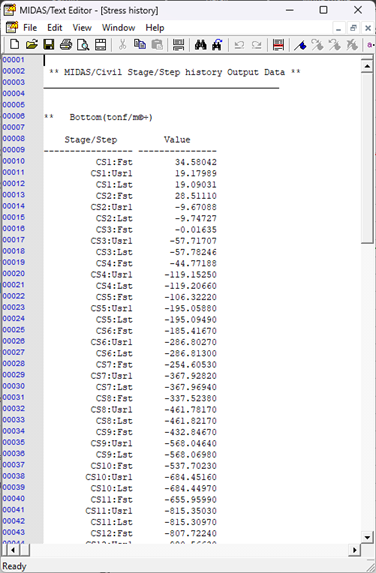Clear all bookmarks icon
Image resolution: width=376 pixels, height=573 pixels.
(x=352, y=45)
